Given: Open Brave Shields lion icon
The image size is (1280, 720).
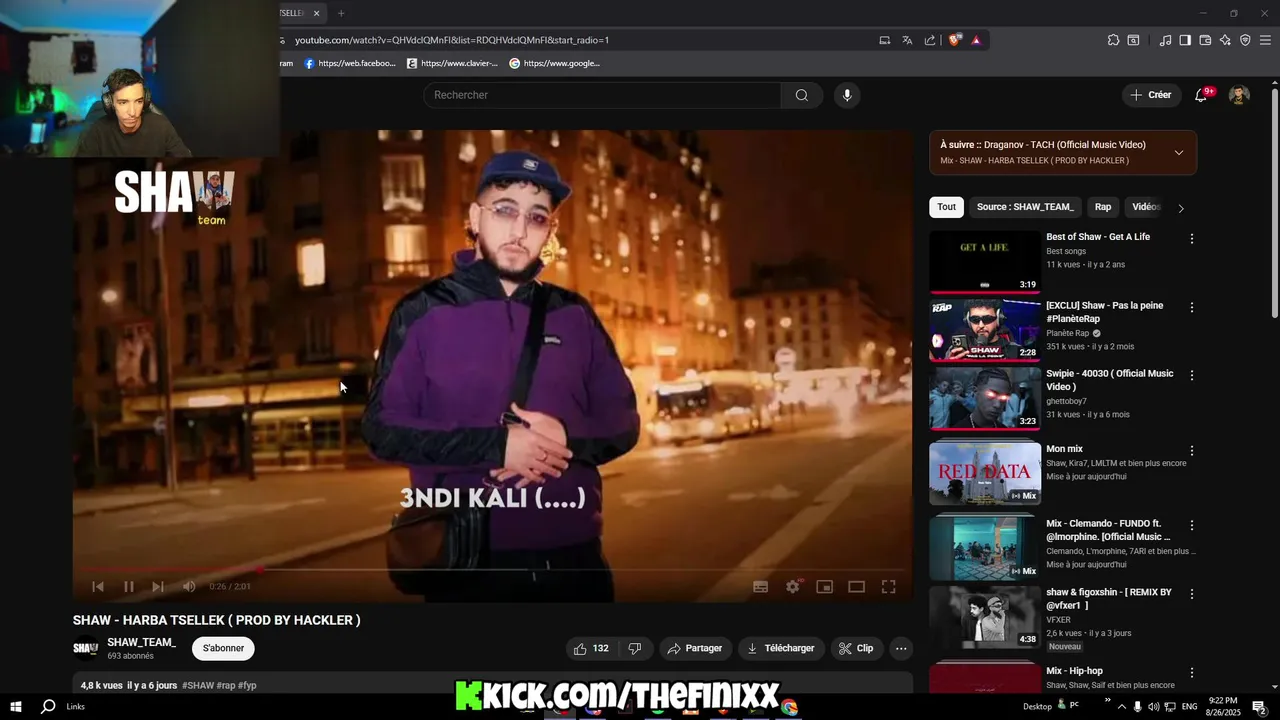Looking at the screenshot, I should pos(955,40).
